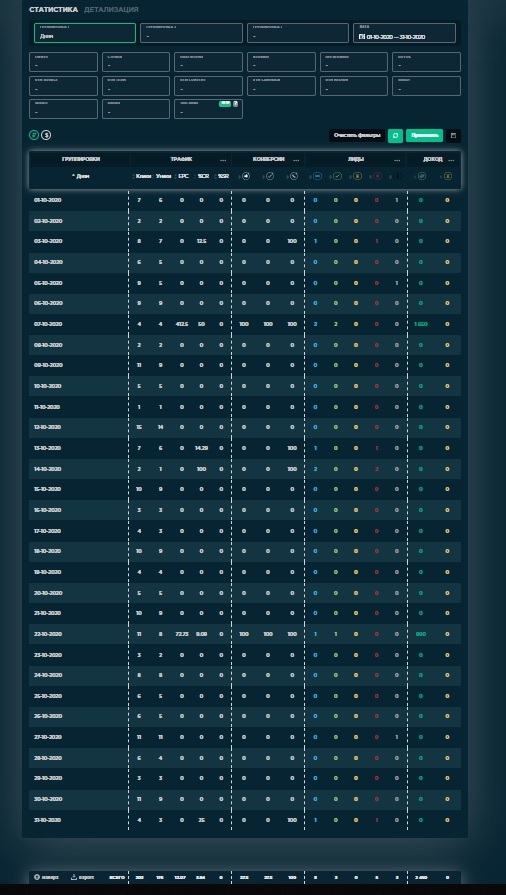Click the yellow leads column icon
This screenshot has width=506, height=895.
click(357, 176)
